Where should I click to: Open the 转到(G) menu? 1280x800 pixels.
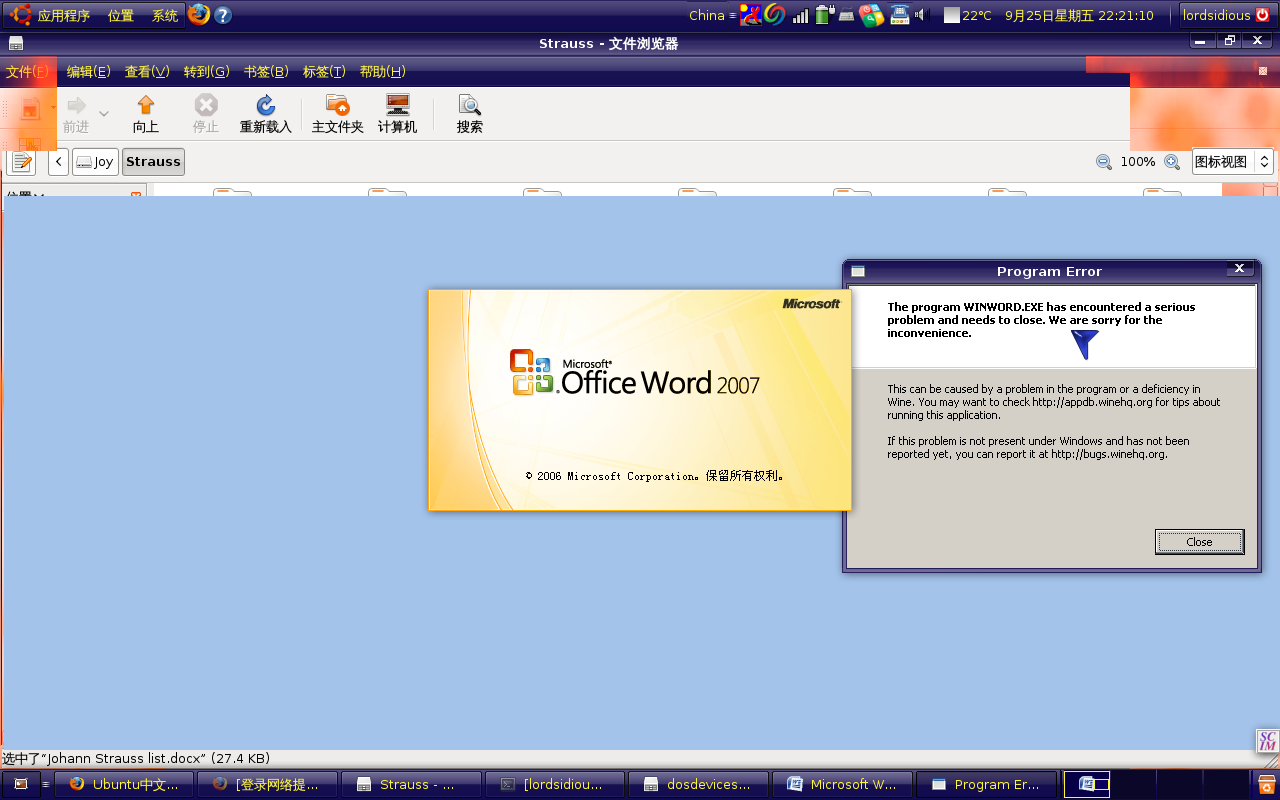[x=206, y=72]
